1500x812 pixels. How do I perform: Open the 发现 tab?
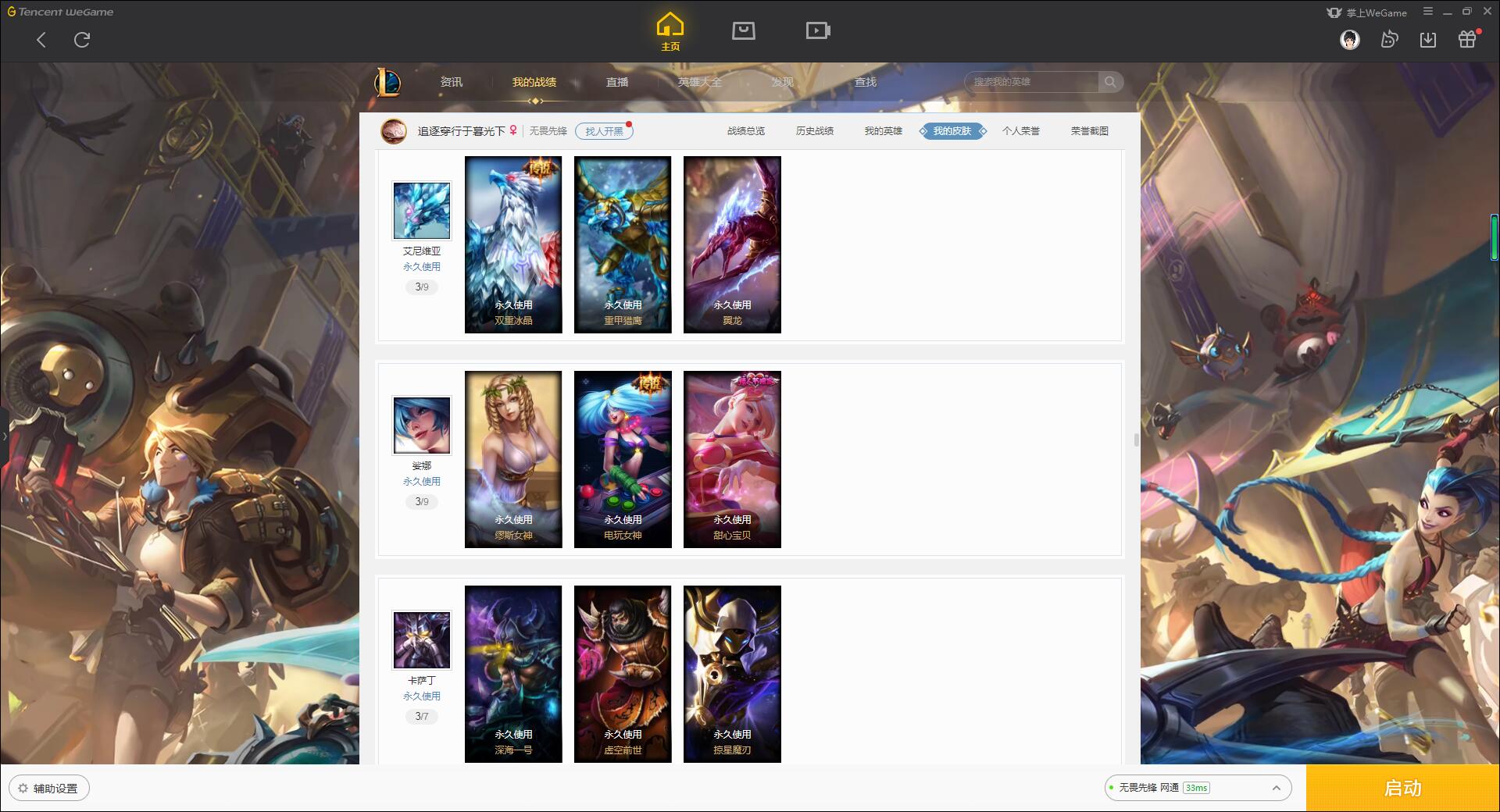coord(783,82)
